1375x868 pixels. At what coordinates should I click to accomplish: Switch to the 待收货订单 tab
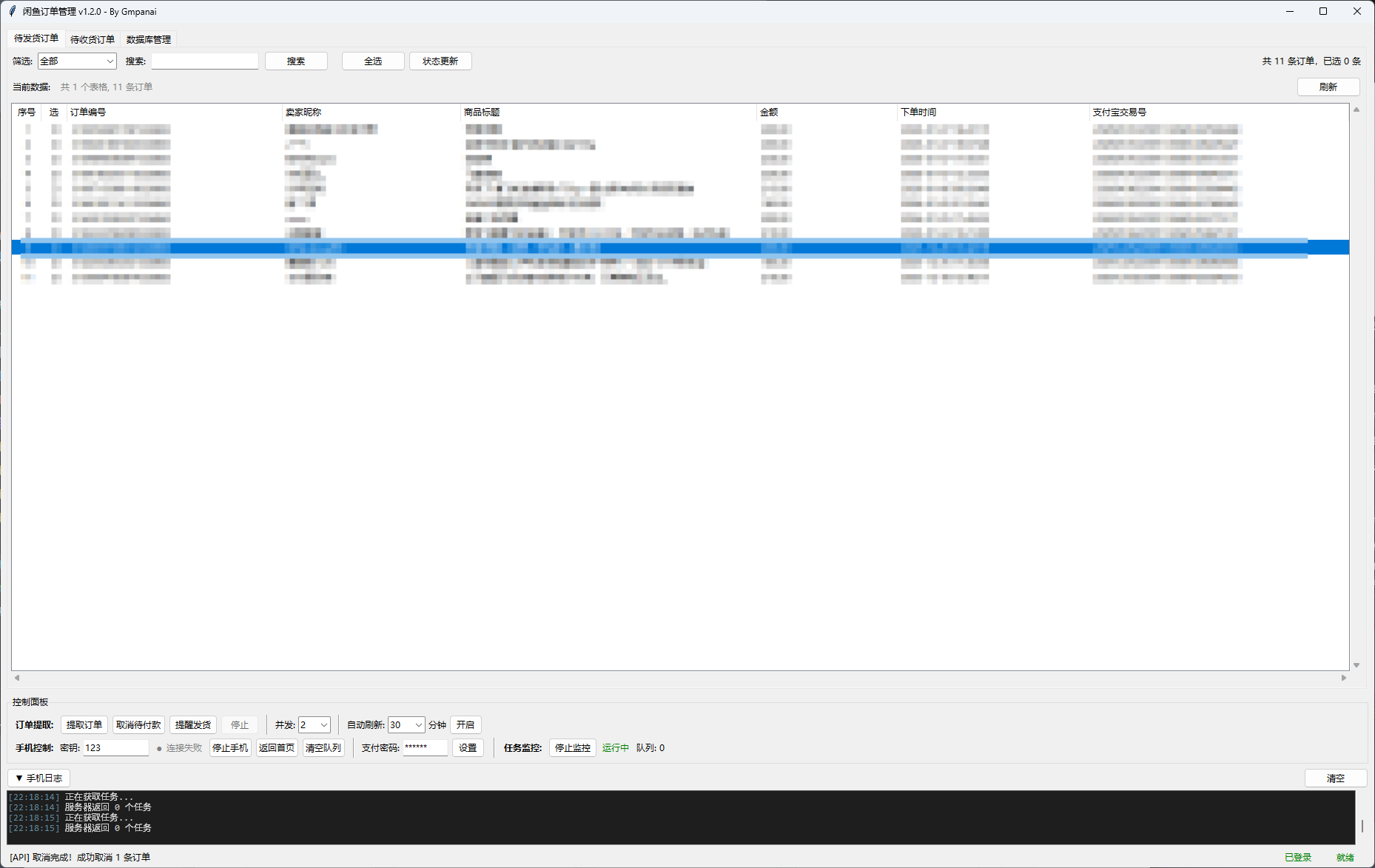pyautogui.click(x=91, y=38)
